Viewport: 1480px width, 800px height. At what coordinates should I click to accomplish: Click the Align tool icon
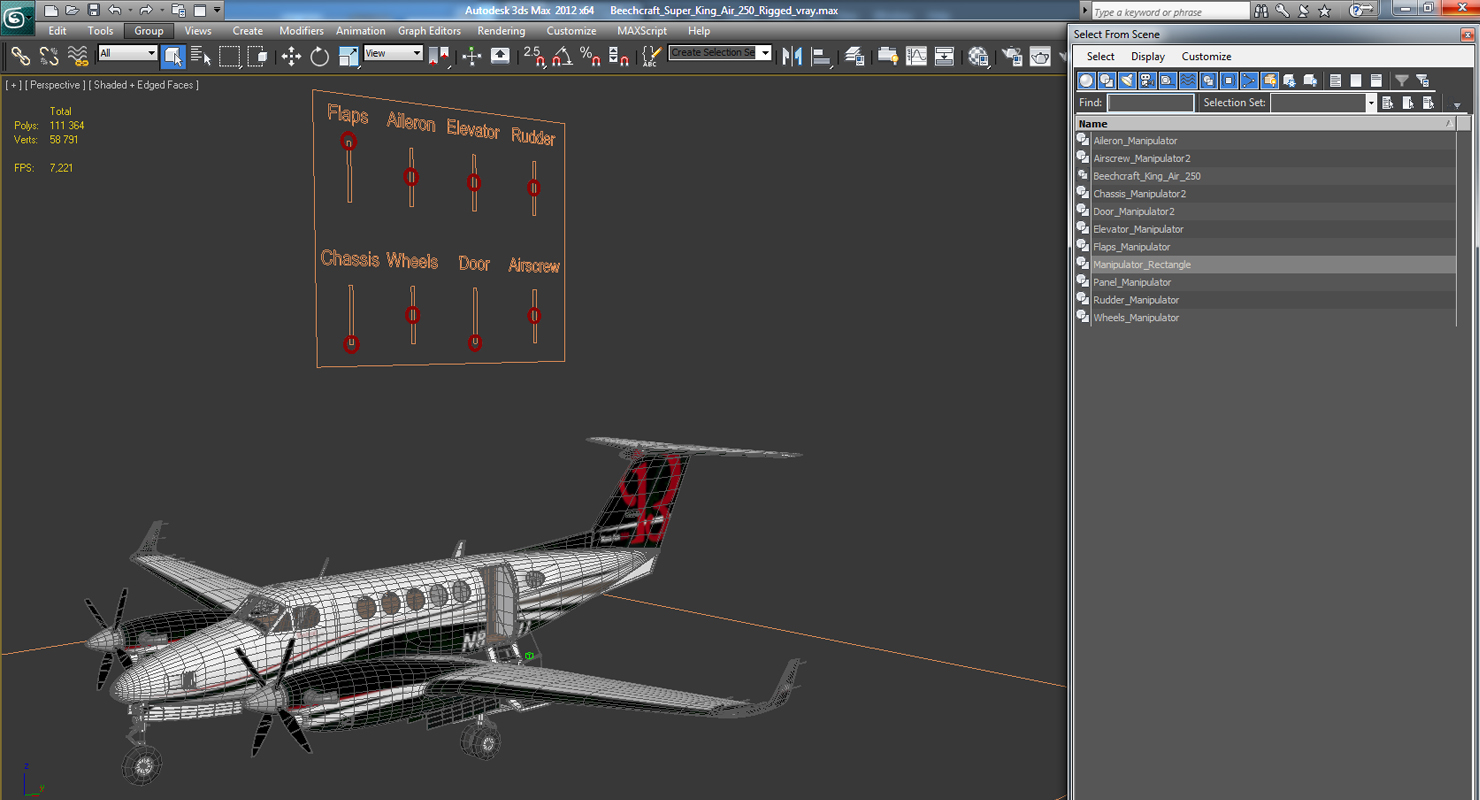point(822,56)
